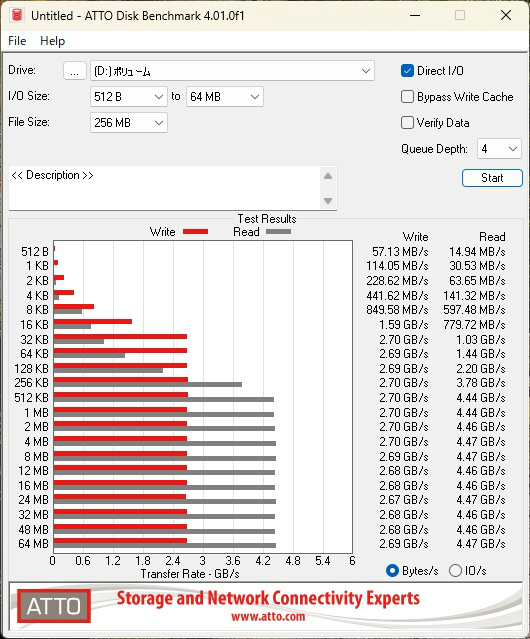
Task: Enable Bypass Write Cache checkbox
Action: coord(407,97)
